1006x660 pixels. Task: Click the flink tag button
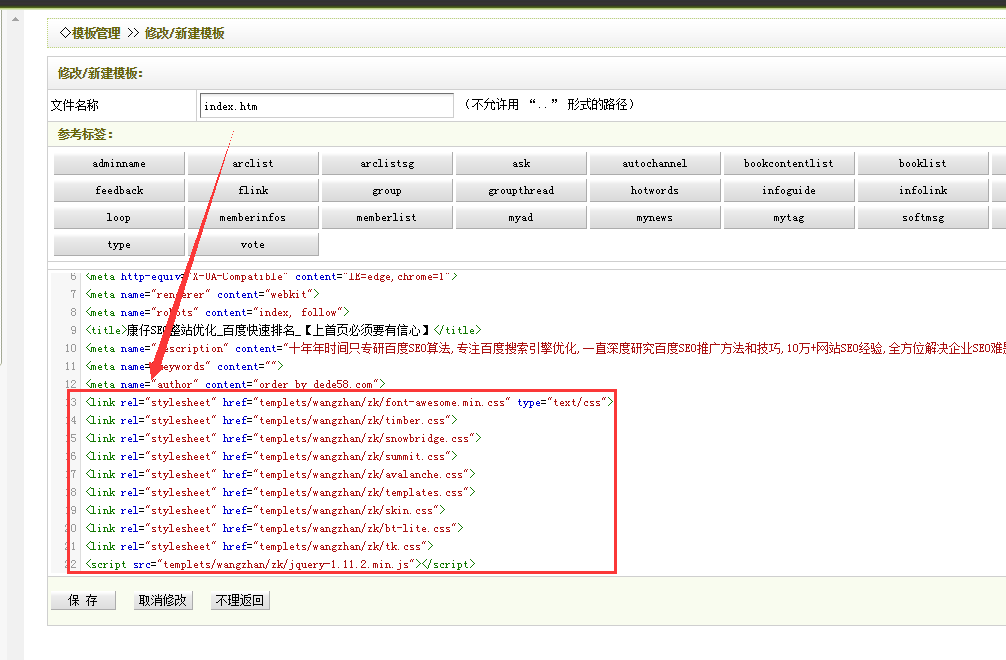click(253, 190)
